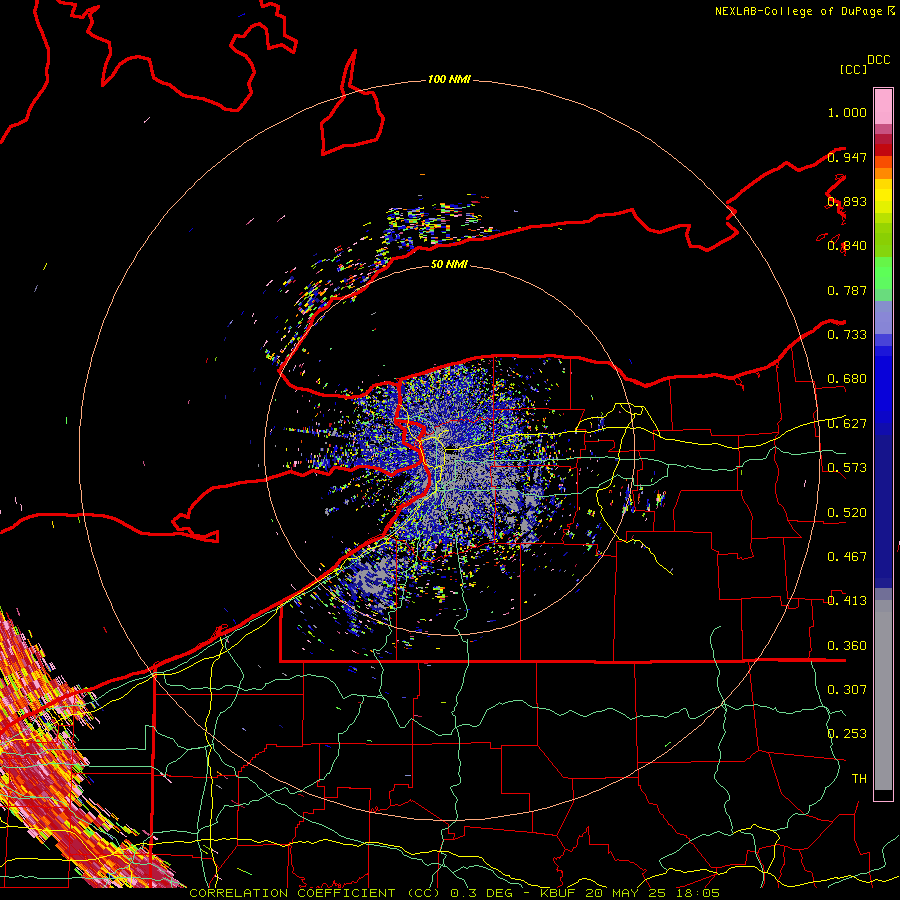
Task: Click the 20 MAY 25 date text
Action: point(627,893)
